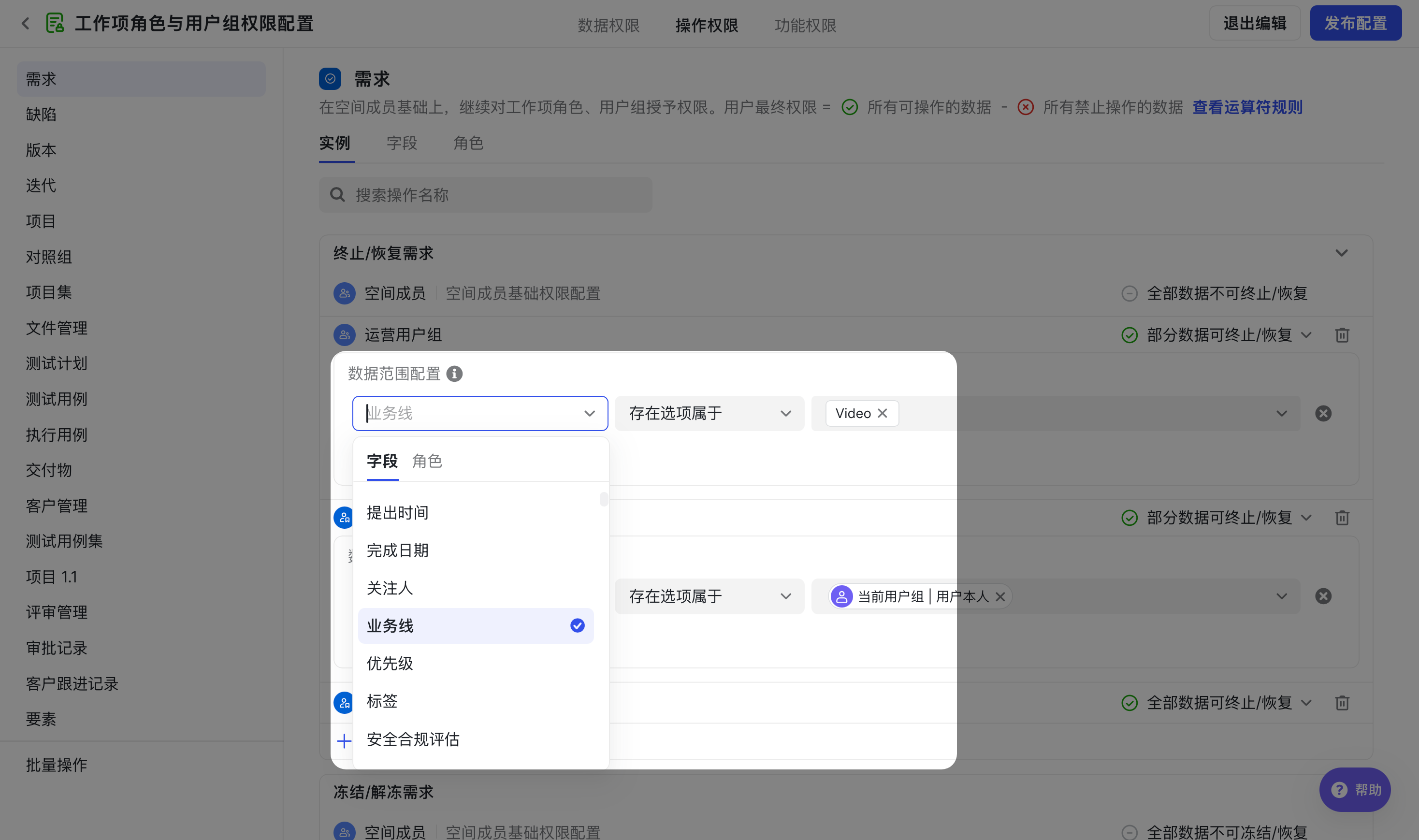The image size is (1419, 840).
Task: Select the 角色 sub-tab under 需求
Action: pos(468,143)
